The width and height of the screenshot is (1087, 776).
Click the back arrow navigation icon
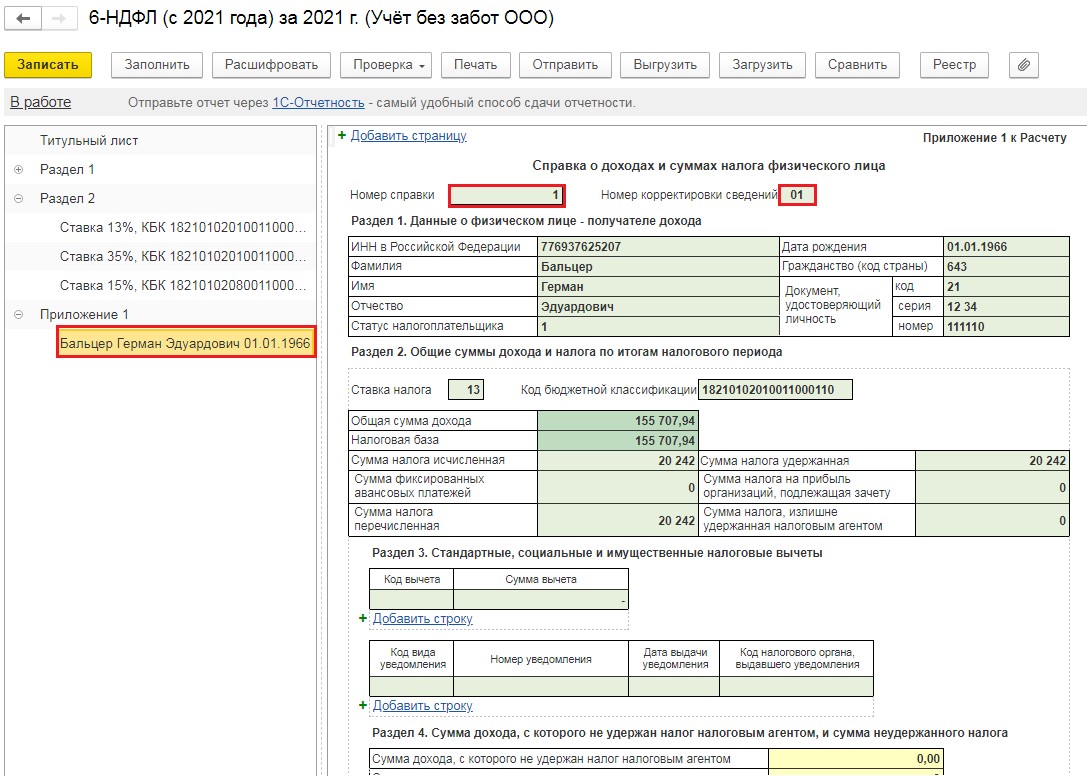coord(23,18)
